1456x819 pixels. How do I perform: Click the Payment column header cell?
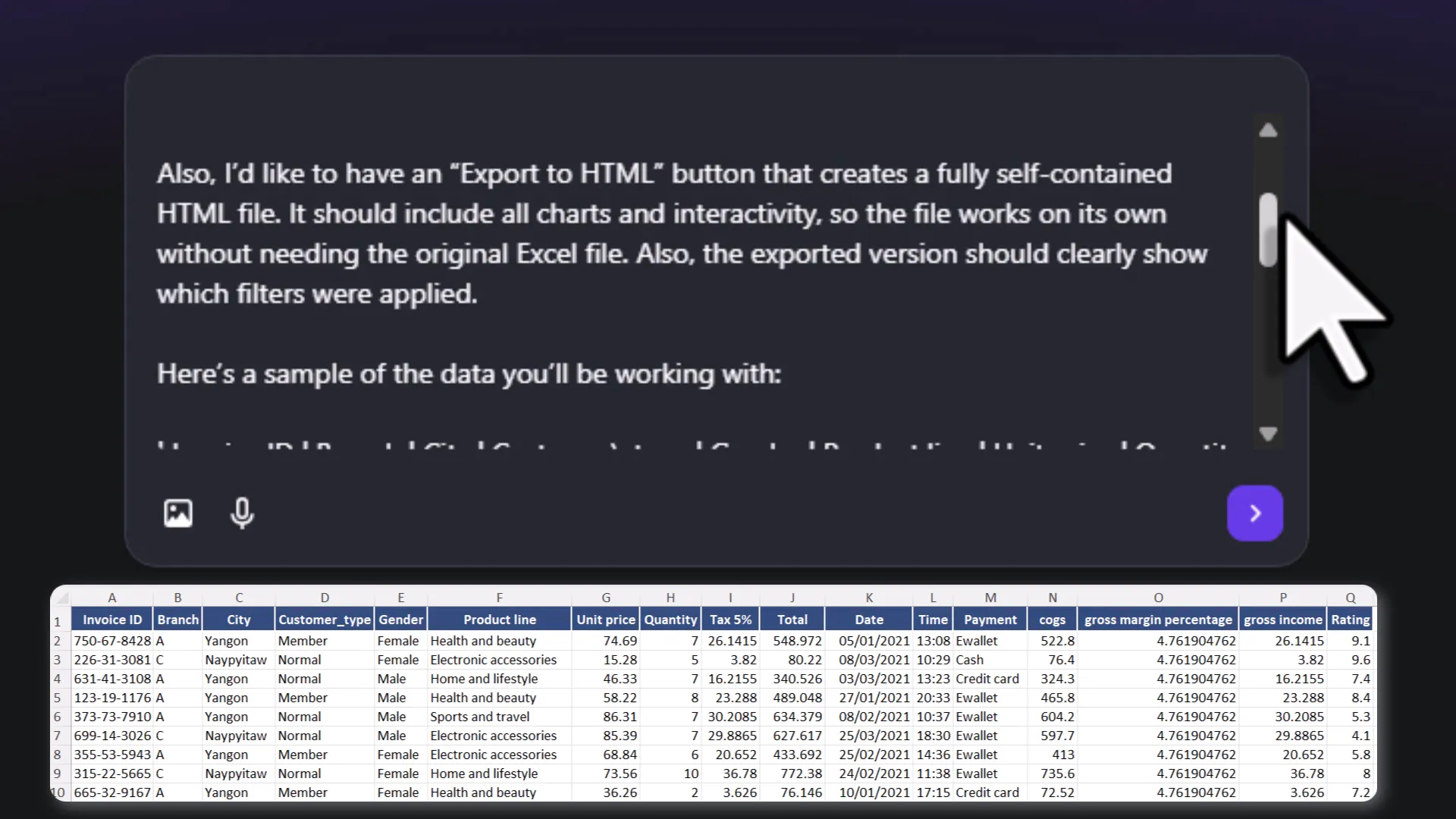coord(990,619)
